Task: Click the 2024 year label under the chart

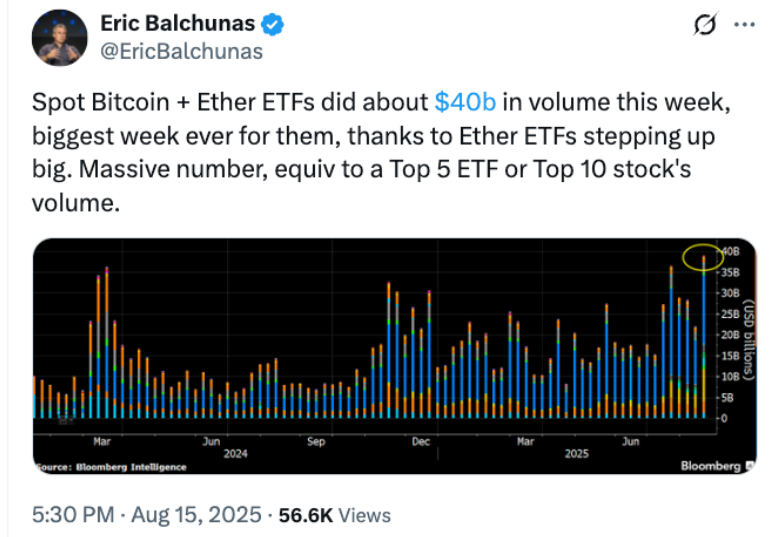Action: tap(235, 453)
